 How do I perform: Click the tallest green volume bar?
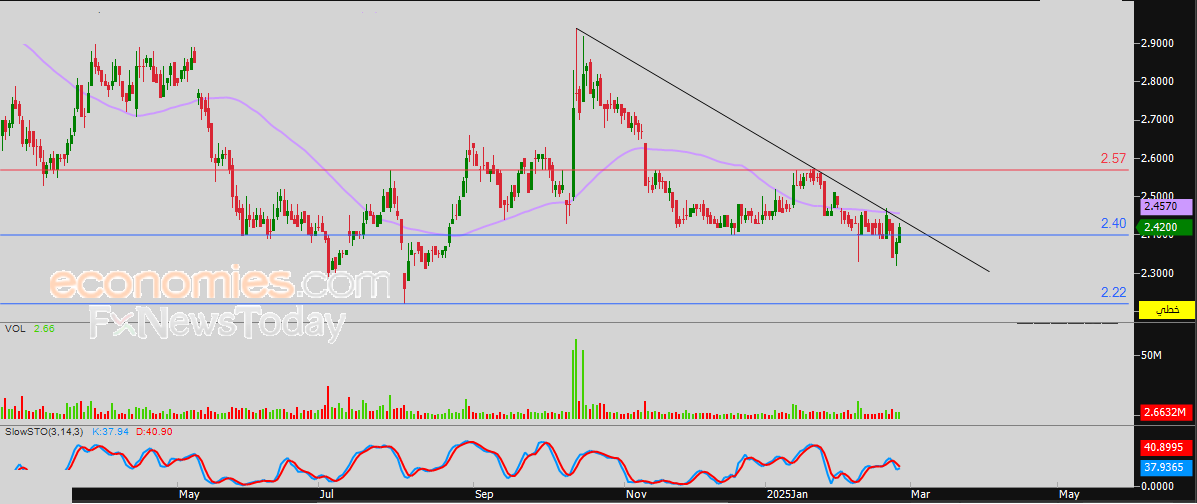tap(576, 379)
